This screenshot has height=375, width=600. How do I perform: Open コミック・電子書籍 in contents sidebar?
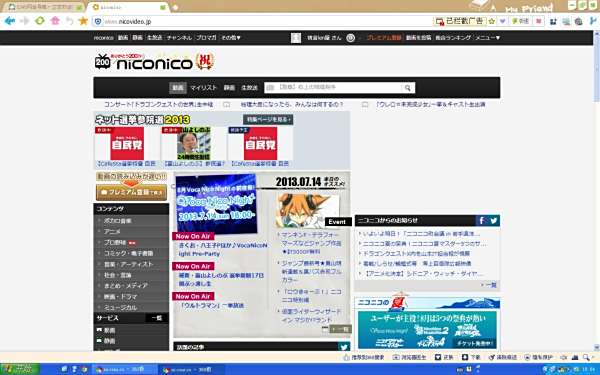pos(129,253)
